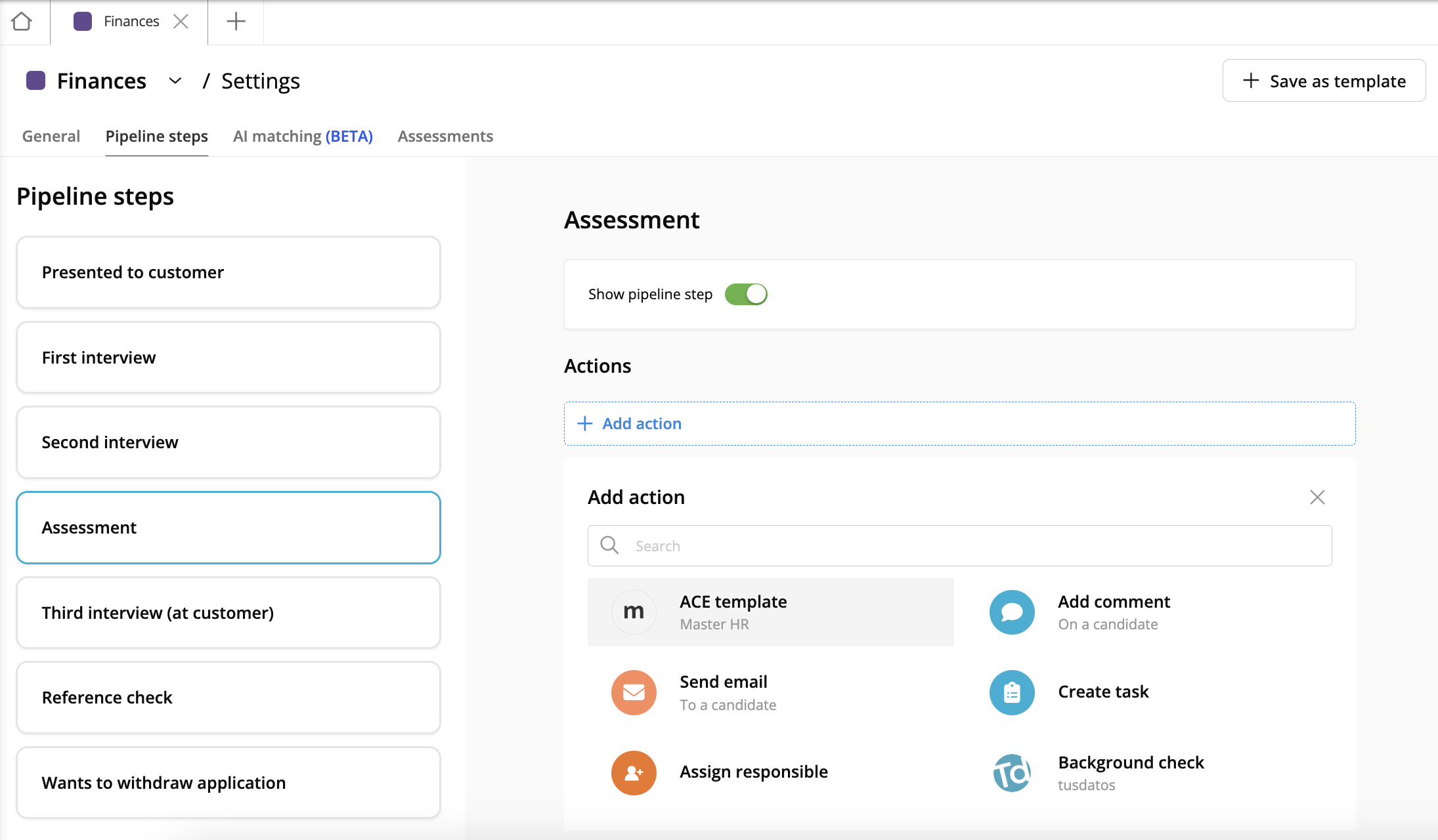Click the Create task clipboard icon
The height and width of the screenshot is (840, 1438).
pyautogui.click(x=1012, y=692)
